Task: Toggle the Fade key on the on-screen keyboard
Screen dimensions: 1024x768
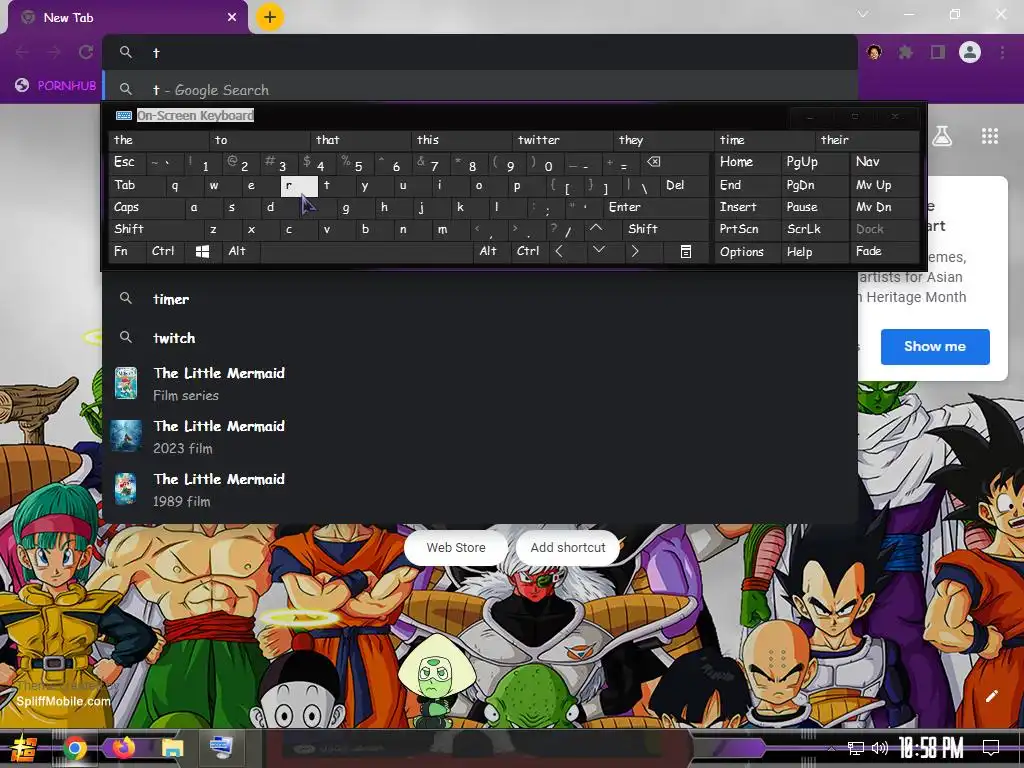Action: [x=885, y=251]
